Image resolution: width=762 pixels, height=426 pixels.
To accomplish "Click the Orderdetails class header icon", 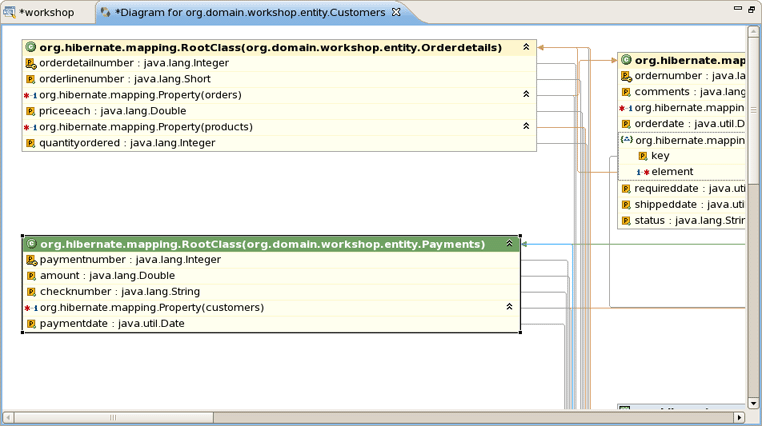I will (x=31, y=47).
